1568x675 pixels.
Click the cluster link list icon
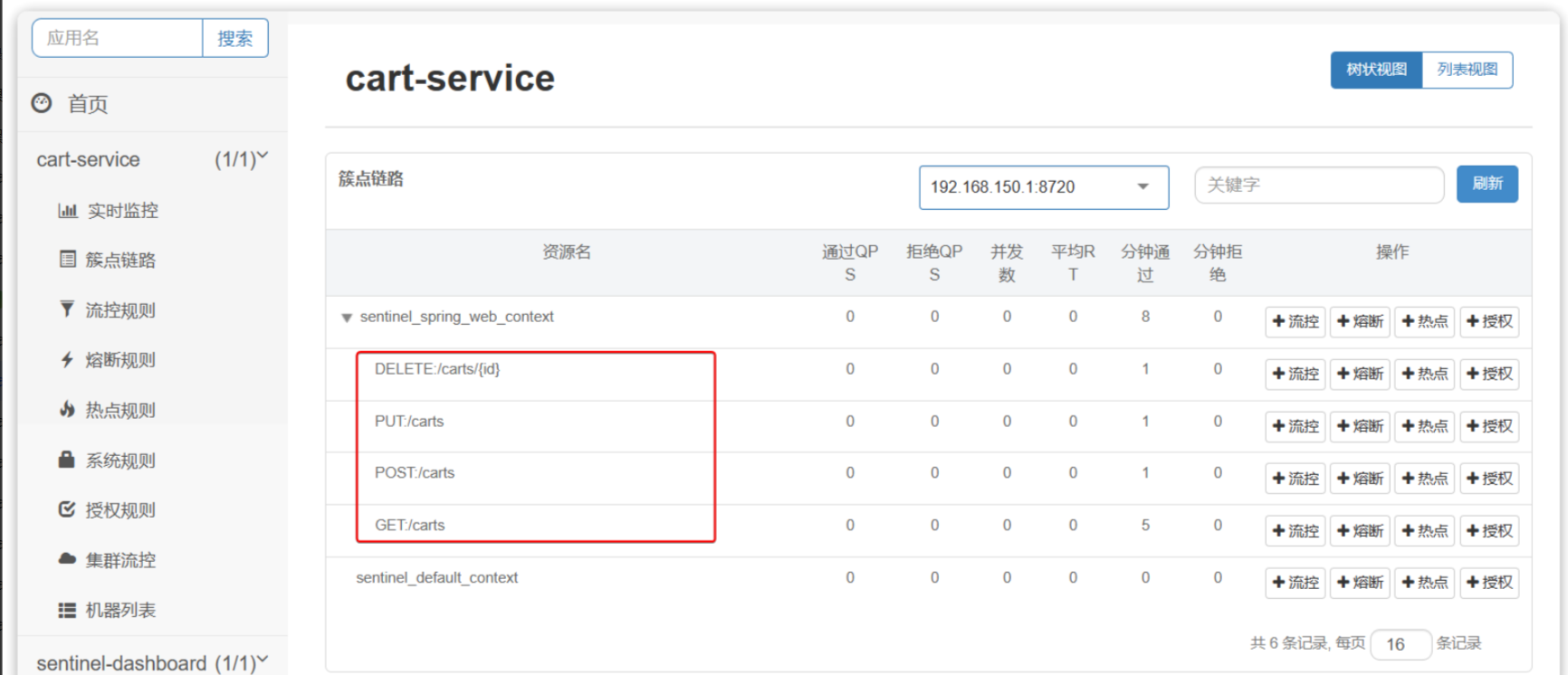(67, 260)
